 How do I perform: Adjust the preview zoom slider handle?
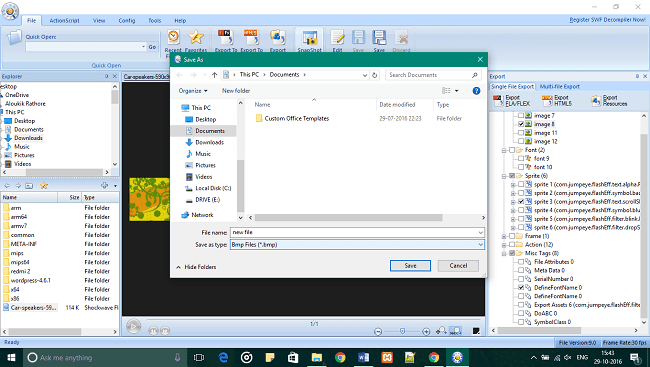pyautogui.click(x=402, y=331)
